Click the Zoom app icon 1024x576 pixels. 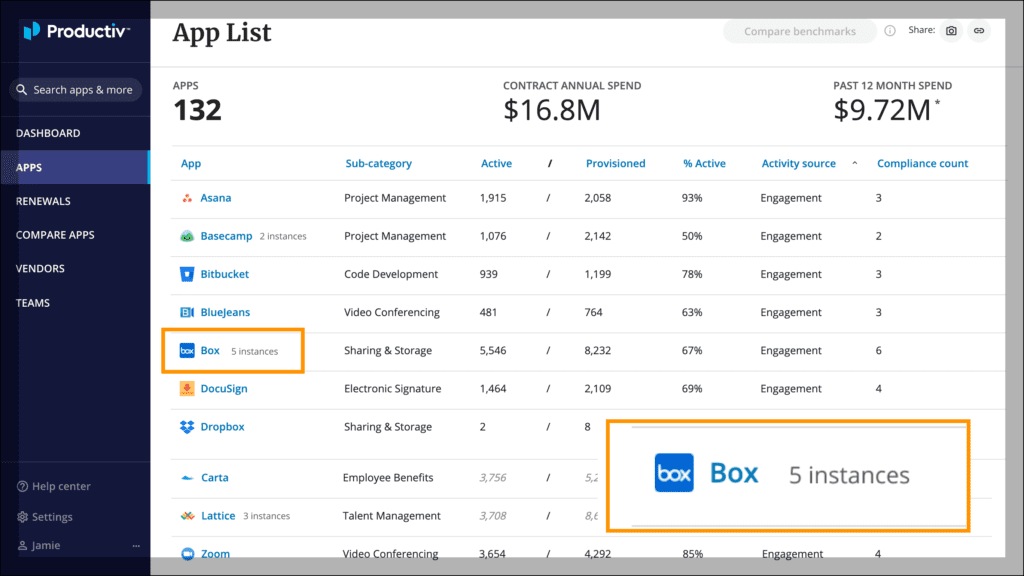pyautogui.click(x=187, y=554)
